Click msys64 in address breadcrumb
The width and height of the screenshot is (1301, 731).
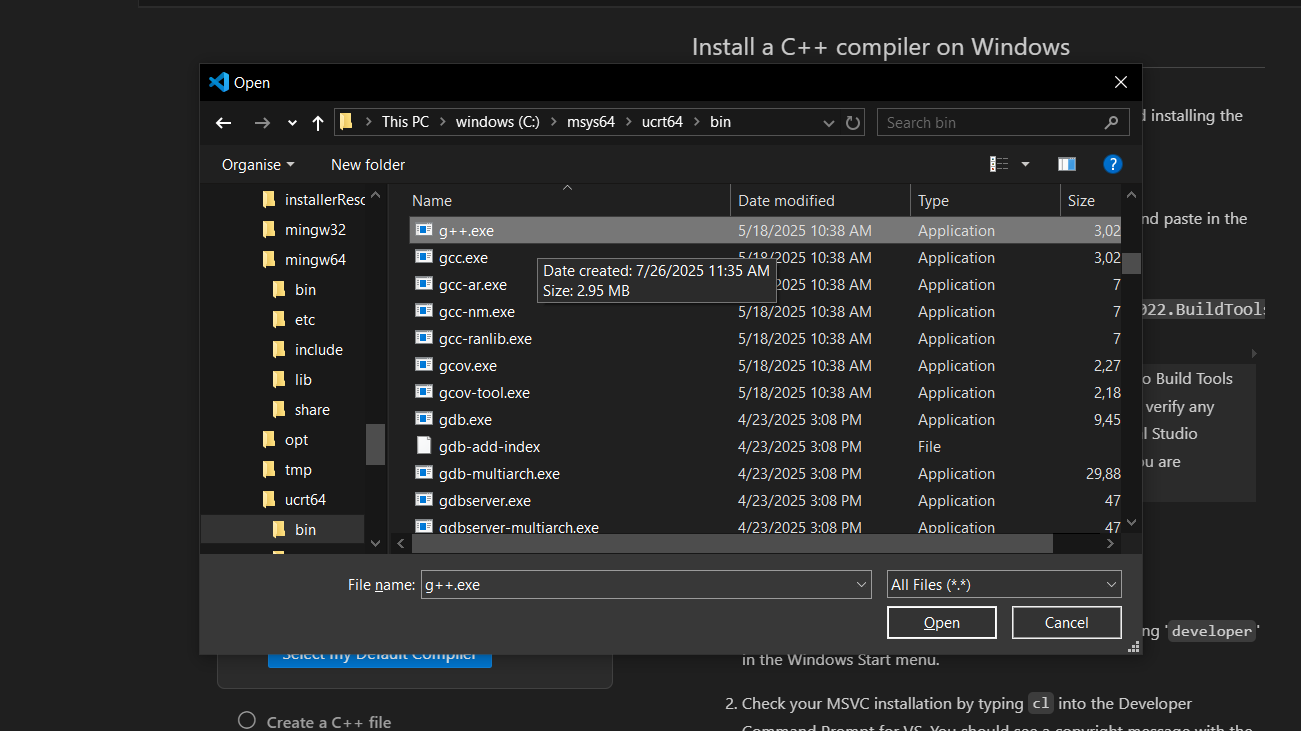(591, 122)
